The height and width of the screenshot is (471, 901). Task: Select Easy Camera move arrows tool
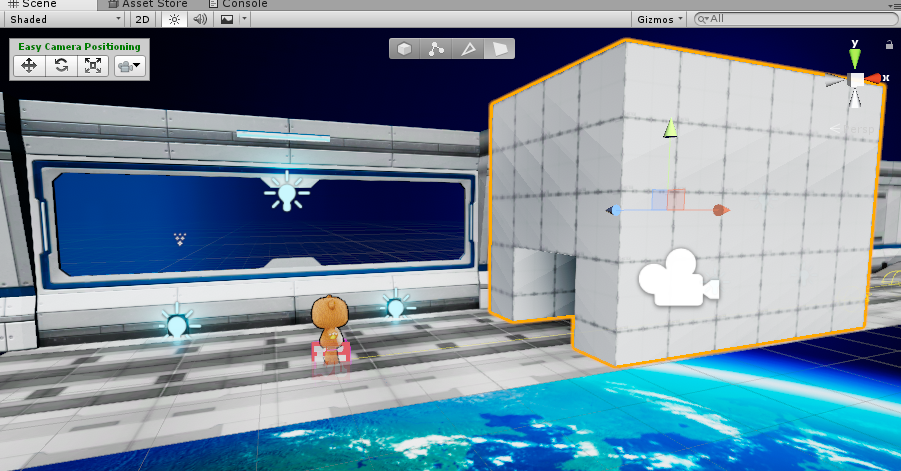29,65
